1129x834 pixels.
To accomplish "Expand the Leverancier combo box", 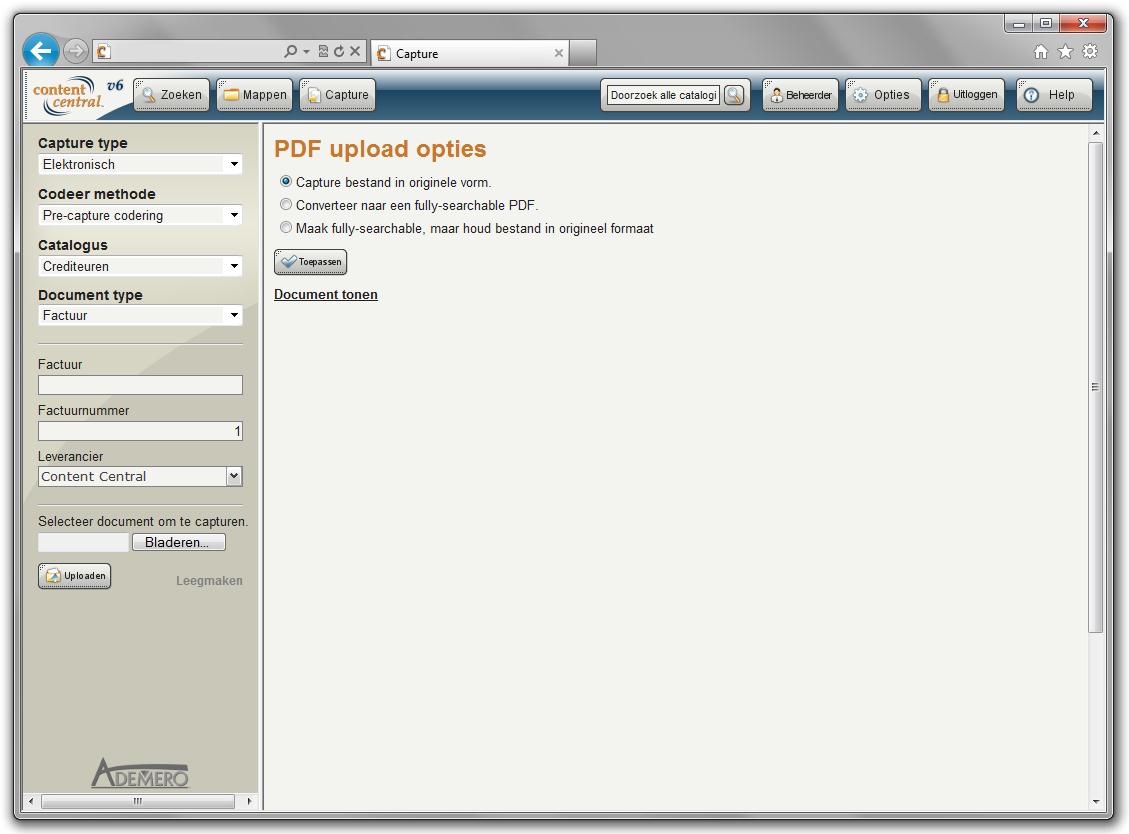I will pos(234,477).
